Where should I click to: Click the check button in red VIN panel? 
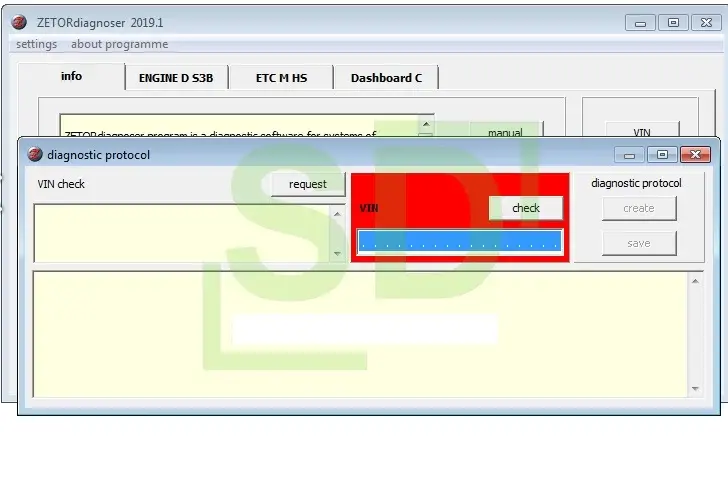(526, 208)
